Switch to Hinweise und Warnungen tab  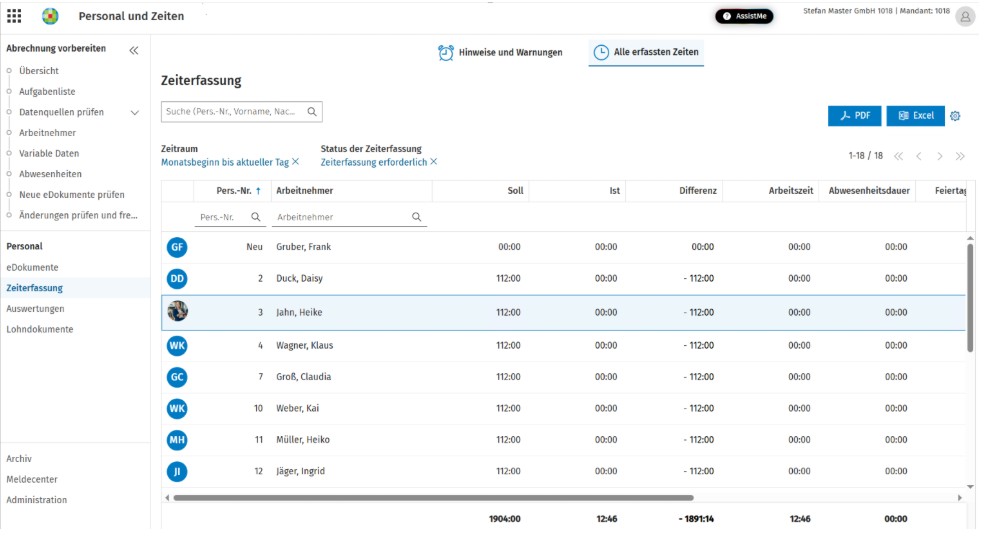501,53
